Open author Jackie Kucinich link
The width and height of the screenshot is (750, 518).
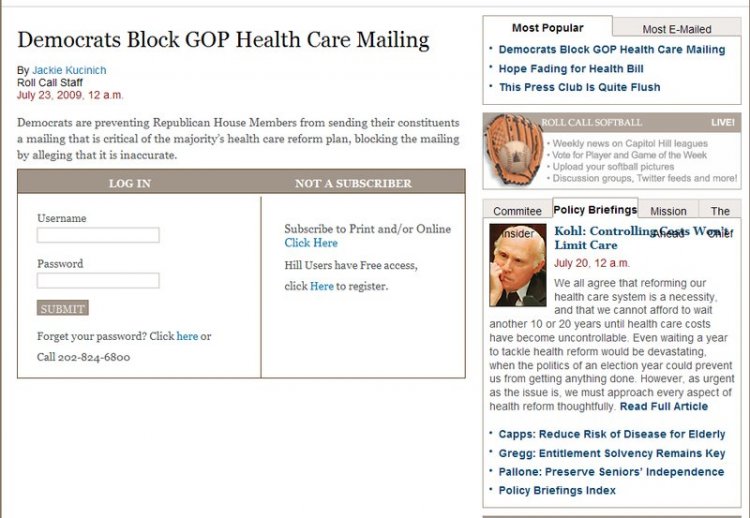coord(69,70)
